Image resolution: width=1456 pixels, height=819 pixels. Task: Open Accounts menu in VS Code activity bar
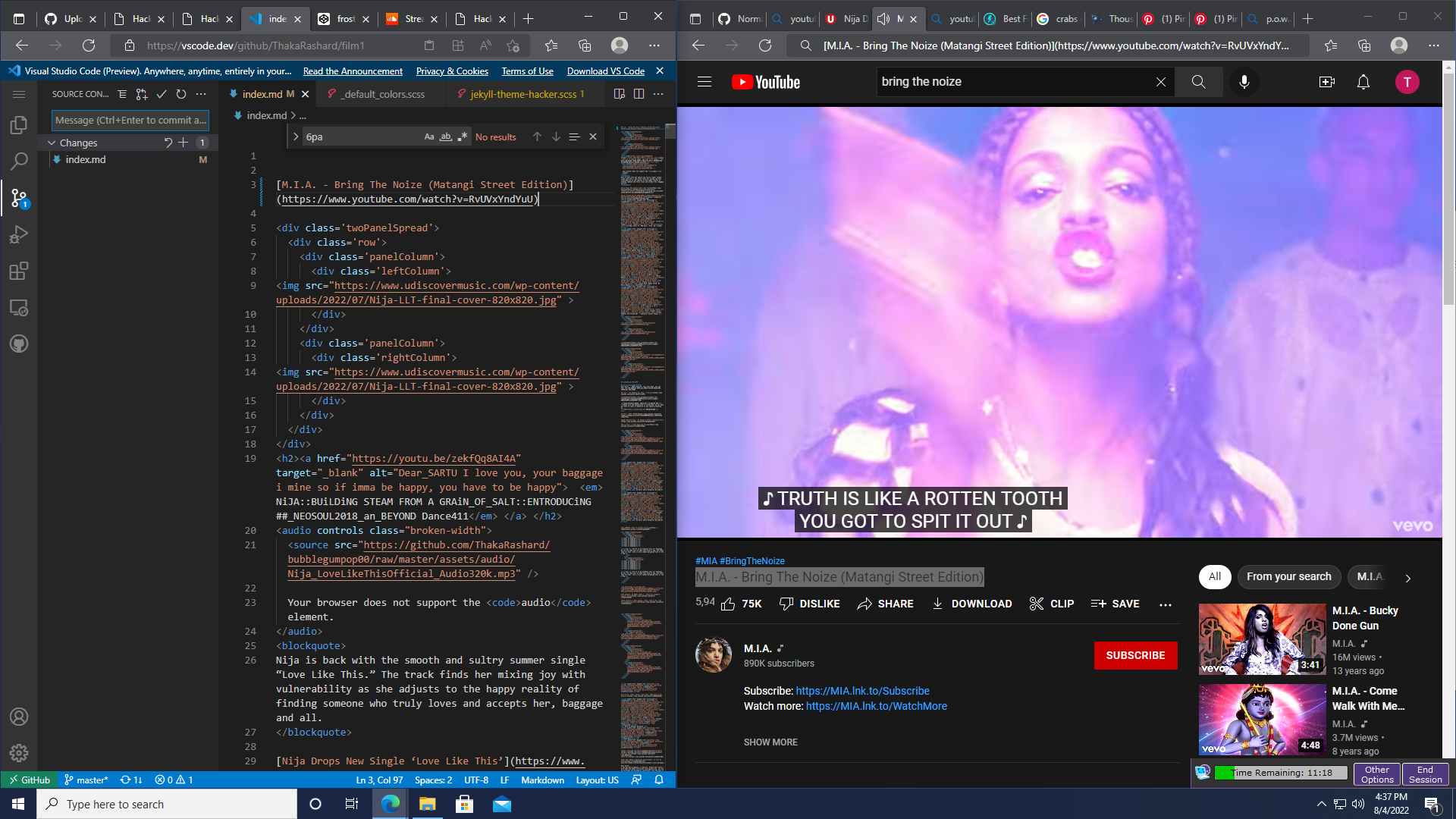(x=19, y=717)
